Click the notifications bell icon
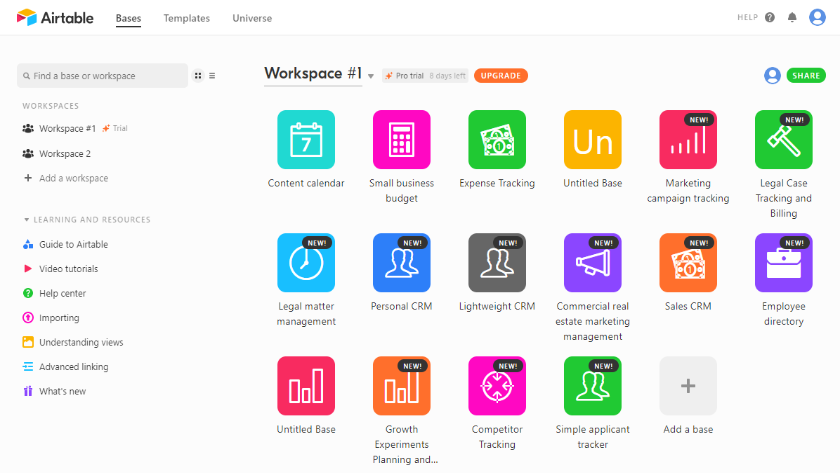This screenshot has width=840, height=473. 792,18
